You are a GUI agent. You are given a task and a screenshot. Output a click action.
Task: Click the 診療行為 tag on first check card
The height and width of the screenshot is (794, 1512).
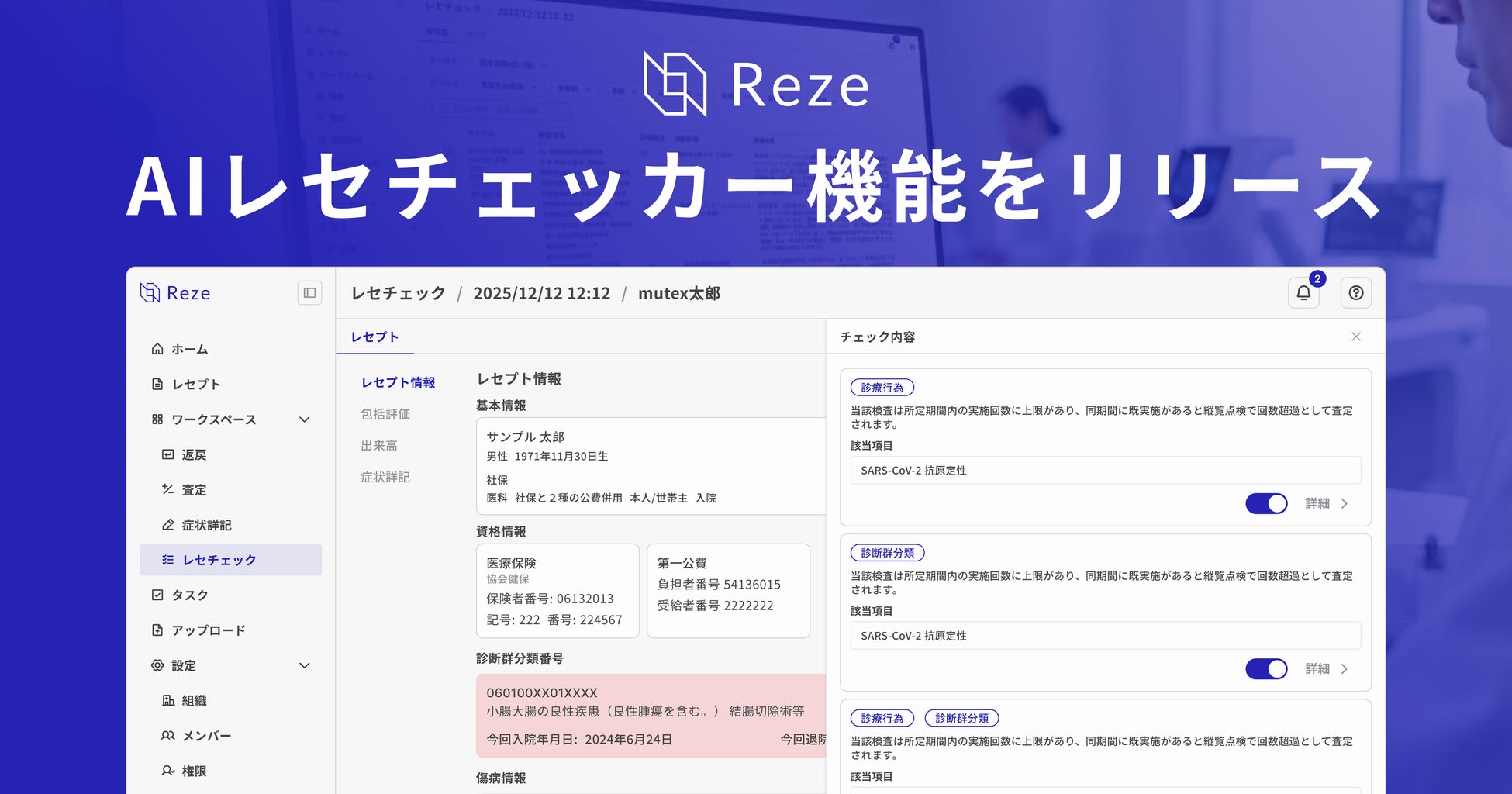point(882,388)
